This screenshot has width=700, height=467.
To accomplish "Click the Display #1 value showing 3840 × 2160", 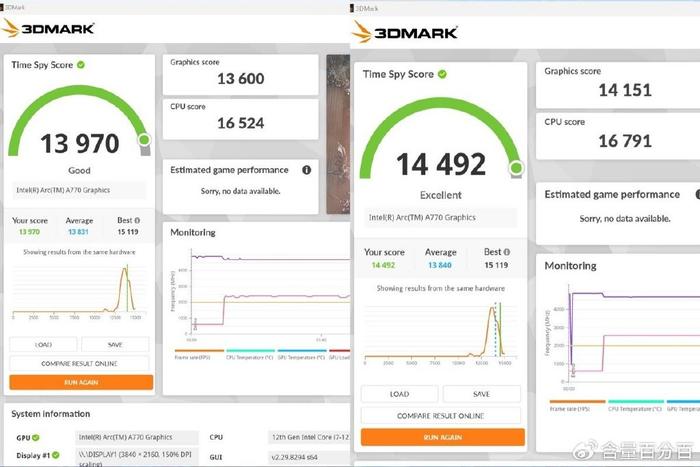I will point(135,458).
